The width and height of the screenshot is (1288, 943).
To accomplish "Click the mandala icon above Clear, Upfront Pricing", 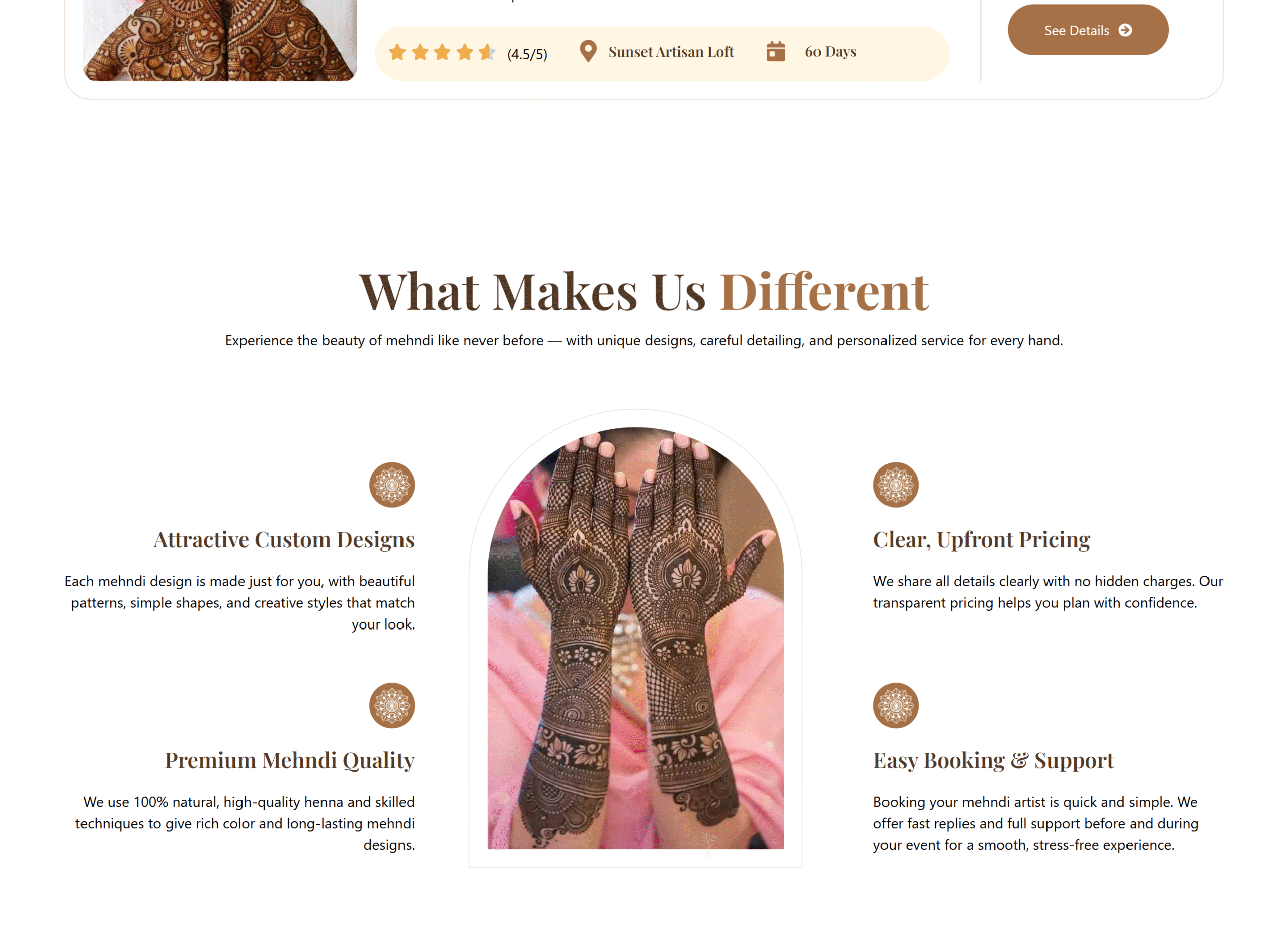I will click(x=896, y=485).
